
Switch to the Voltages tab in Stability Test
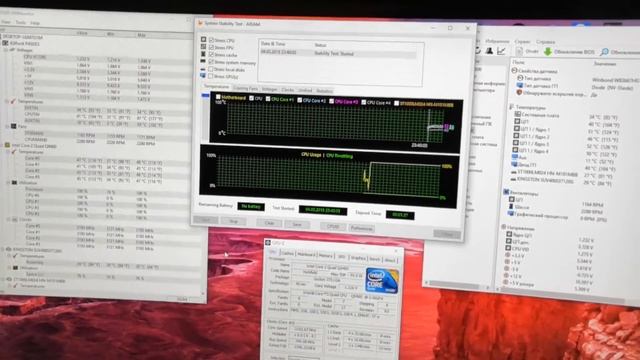269,89
